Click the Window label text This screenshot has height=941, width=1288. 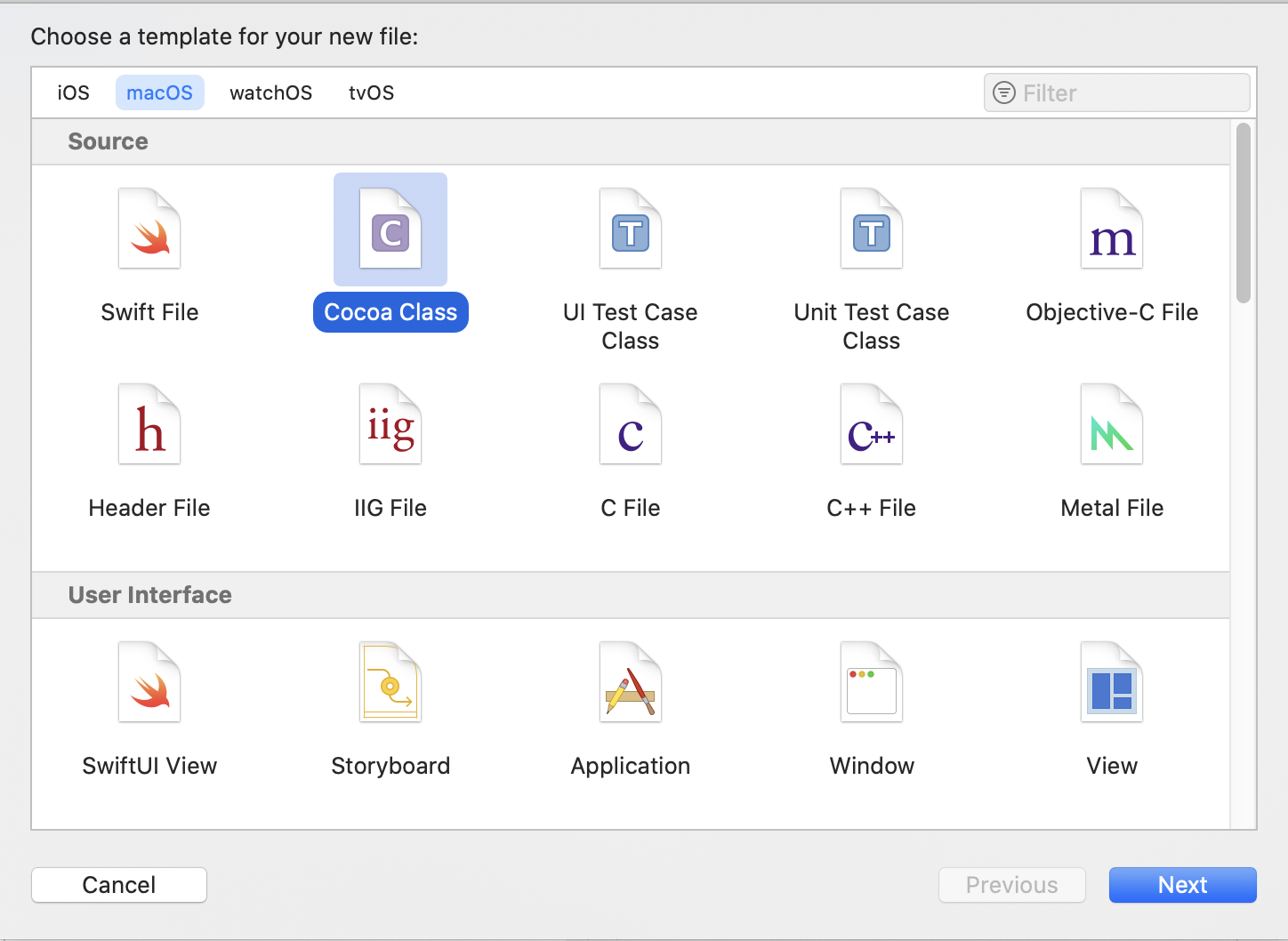(x=872, y=766)
